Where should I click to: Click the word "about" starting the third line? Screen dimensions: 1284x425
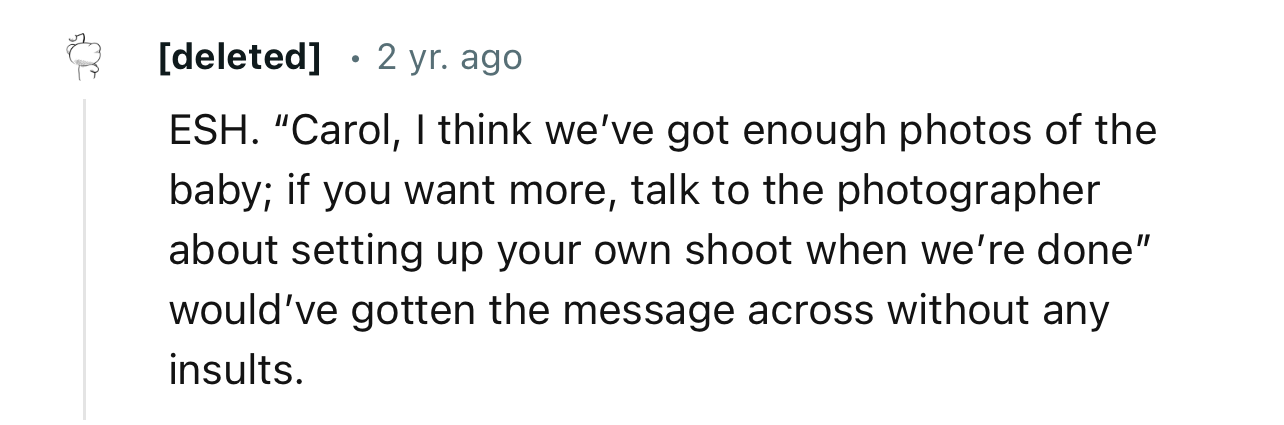click(x=222, y=251)
